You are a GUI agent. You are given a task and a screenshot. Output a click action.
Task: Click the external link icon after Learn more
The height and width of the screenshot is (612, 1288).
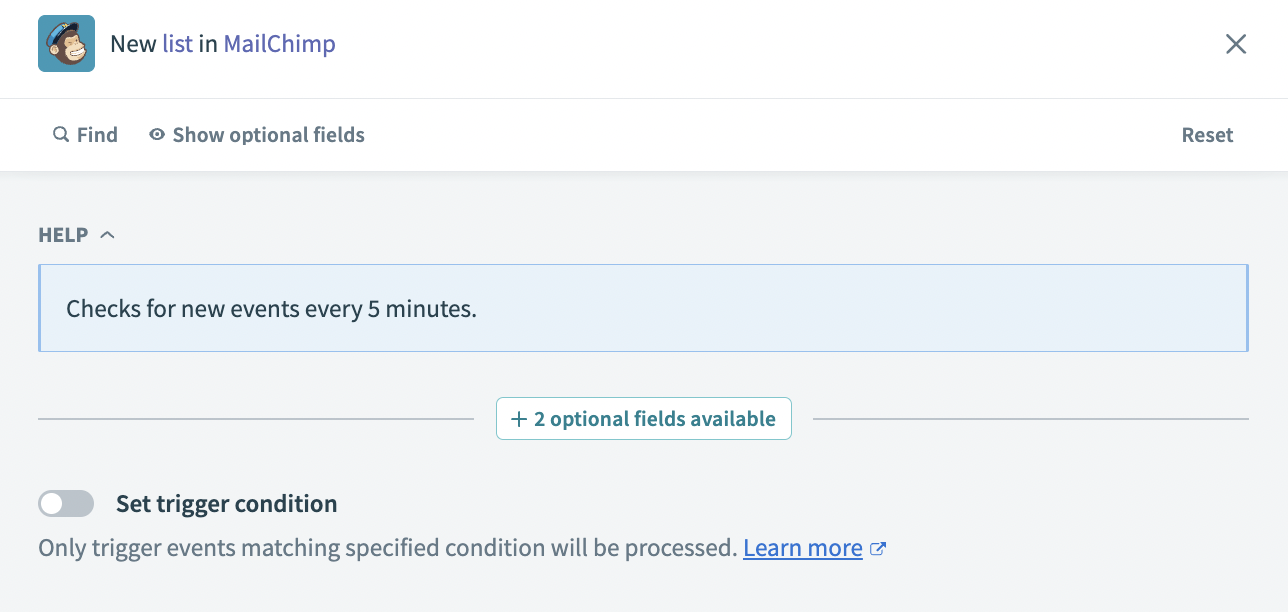pos(878,549)
